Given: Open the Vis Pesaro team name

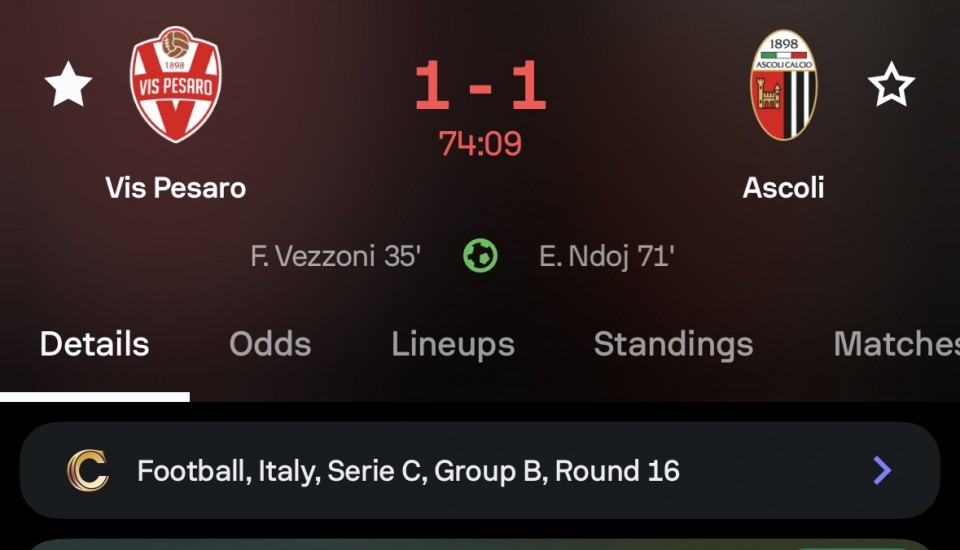Looking at the screenshot, I should [176, 187].
